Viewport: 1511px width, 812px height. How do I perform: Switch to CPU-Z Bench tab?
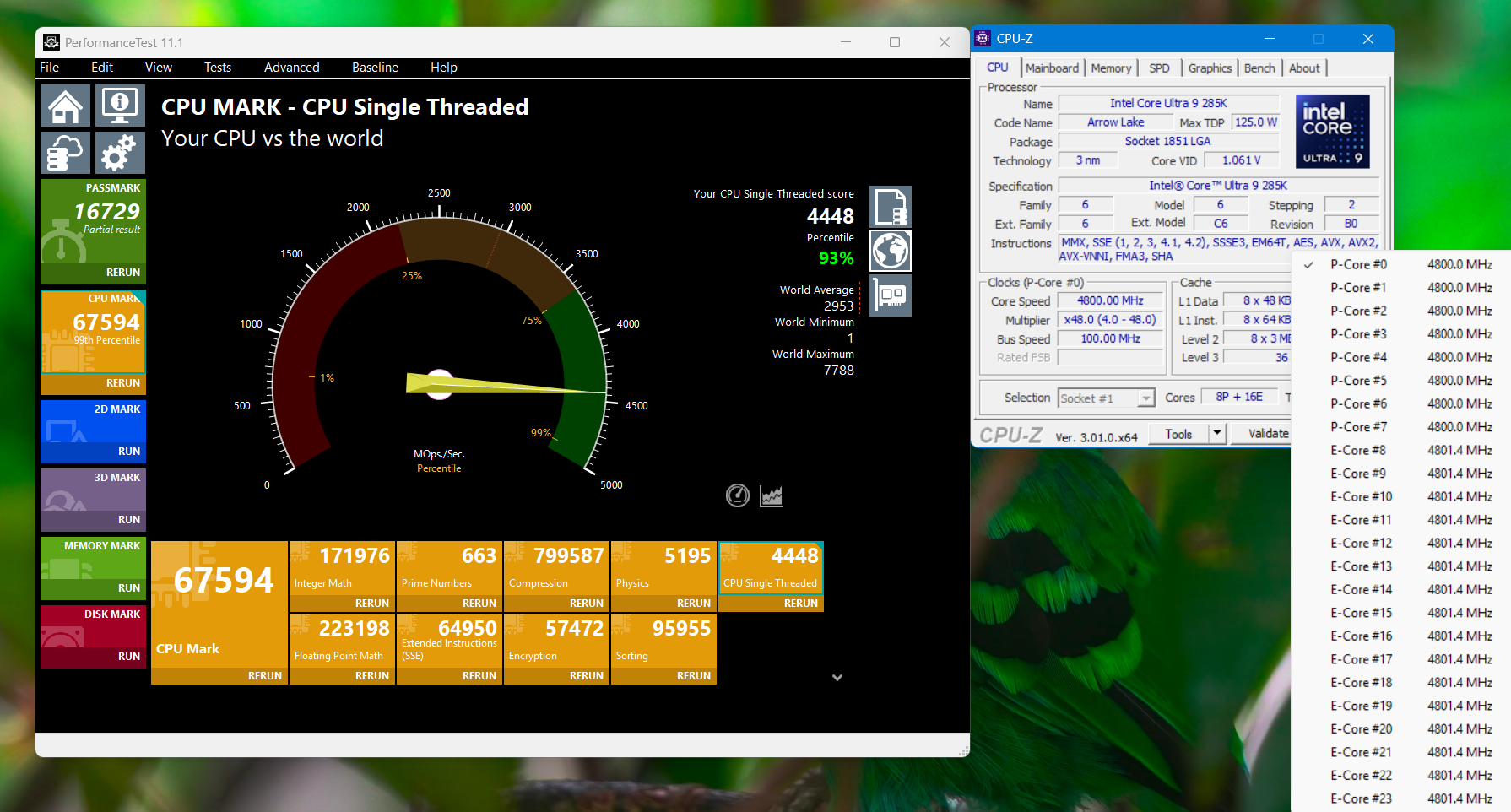click(1259, 68)
